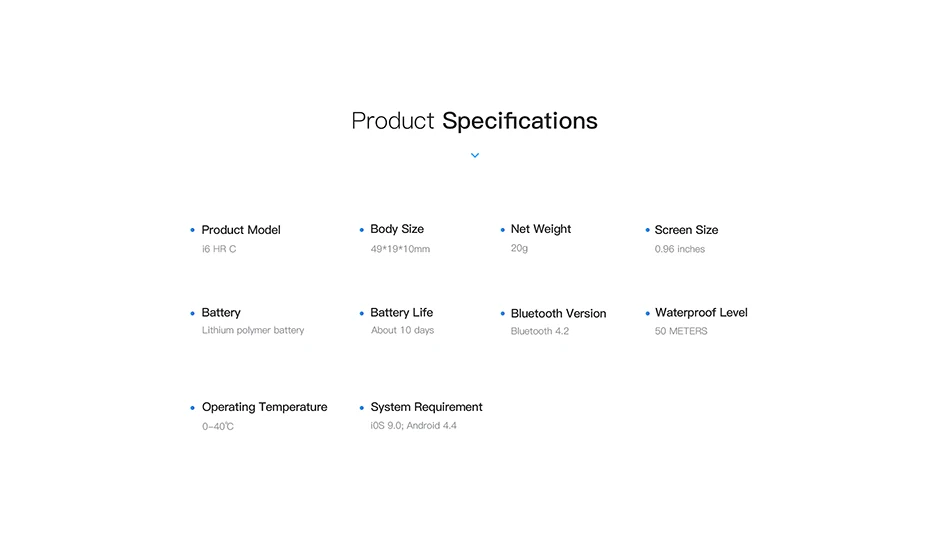The image size is (950, 534).
Task: Click the Lithium polymer battery text
Action: pyautogui.click(x=253, y=330)
